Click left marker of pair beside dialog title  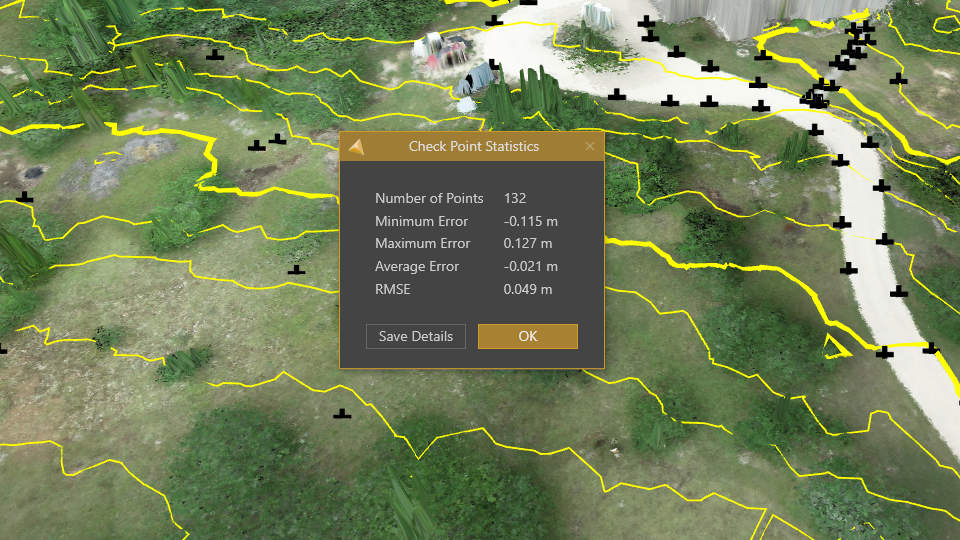pos(257,145)
